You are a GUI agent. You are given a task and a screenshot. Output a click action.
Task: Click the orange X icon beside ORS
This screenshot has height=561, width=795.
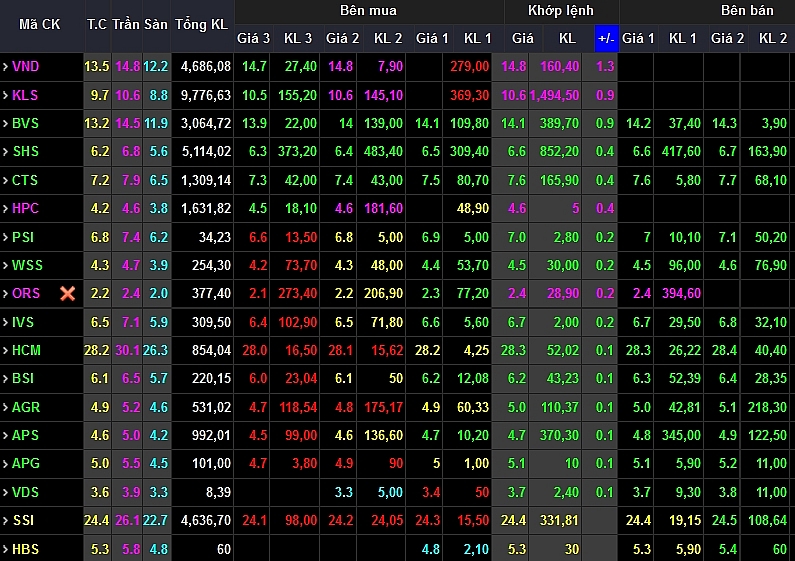(x=67, y=294)
